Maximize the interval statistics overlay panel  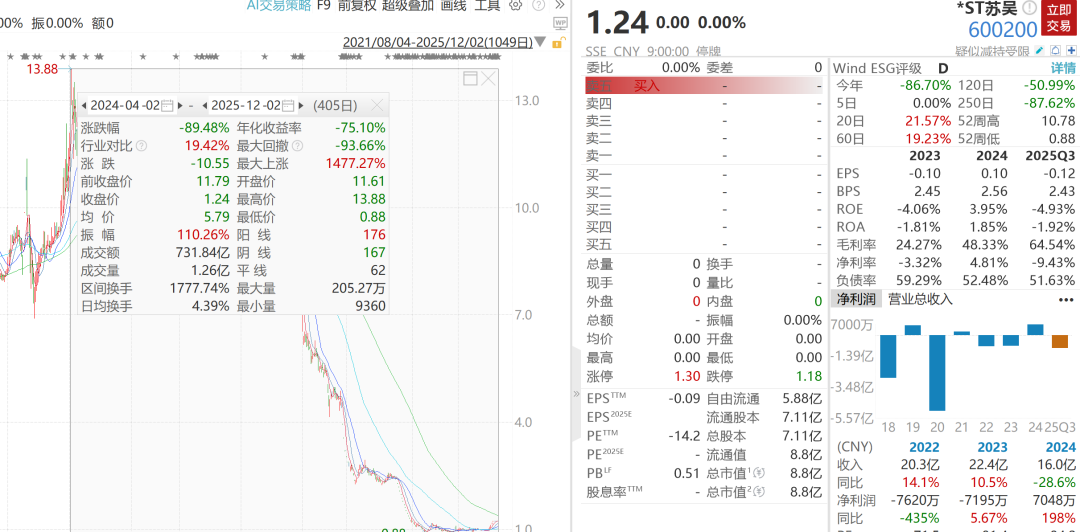pyautogui.click(x=470, y=78)
